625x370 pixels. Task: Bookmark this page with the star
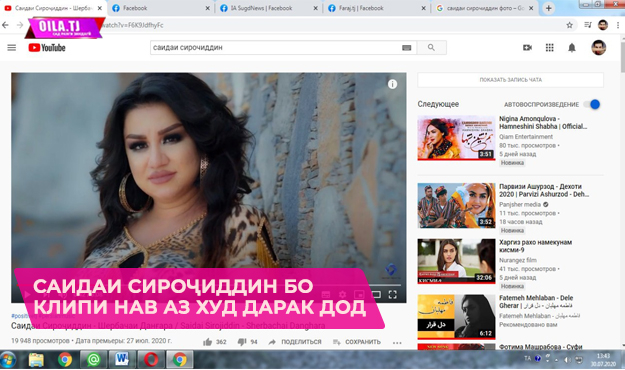[x=569, y=25]
